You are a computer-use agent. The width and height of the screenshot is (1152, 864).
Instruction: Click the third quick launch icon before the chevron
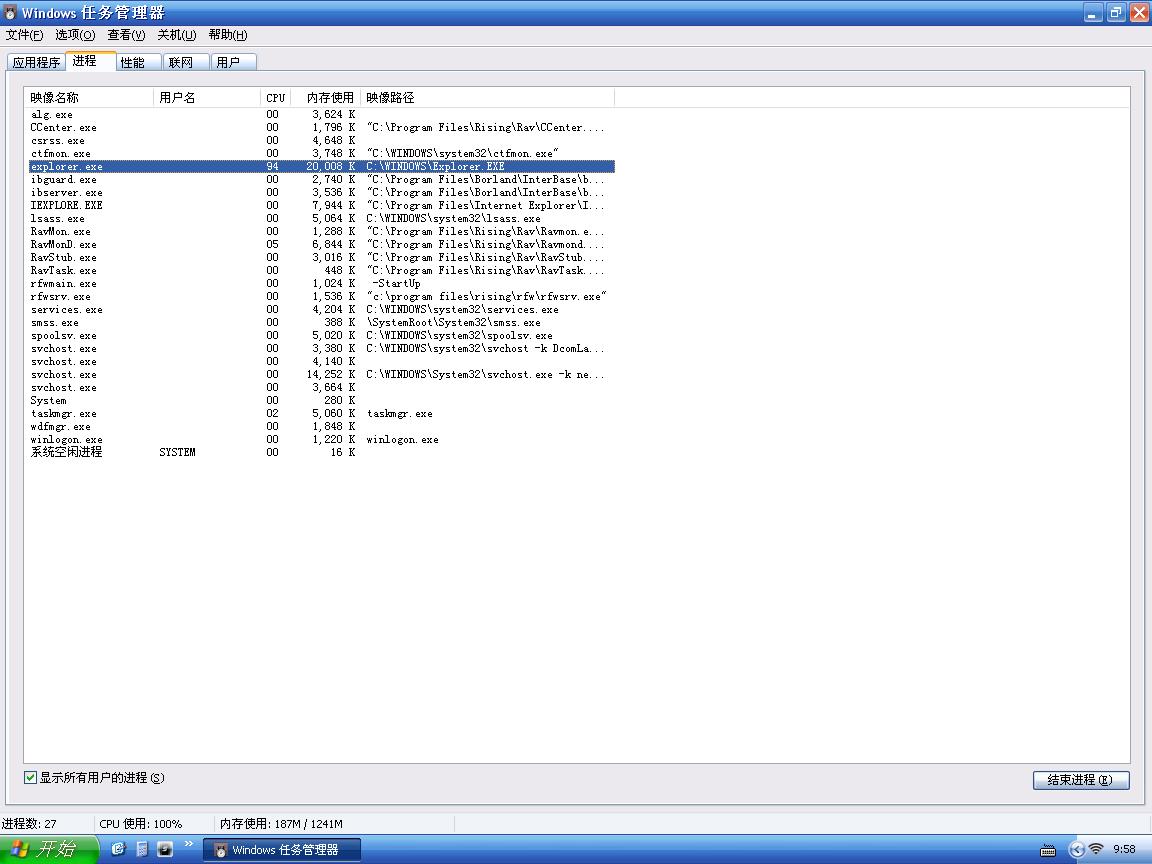coord(165,849)
